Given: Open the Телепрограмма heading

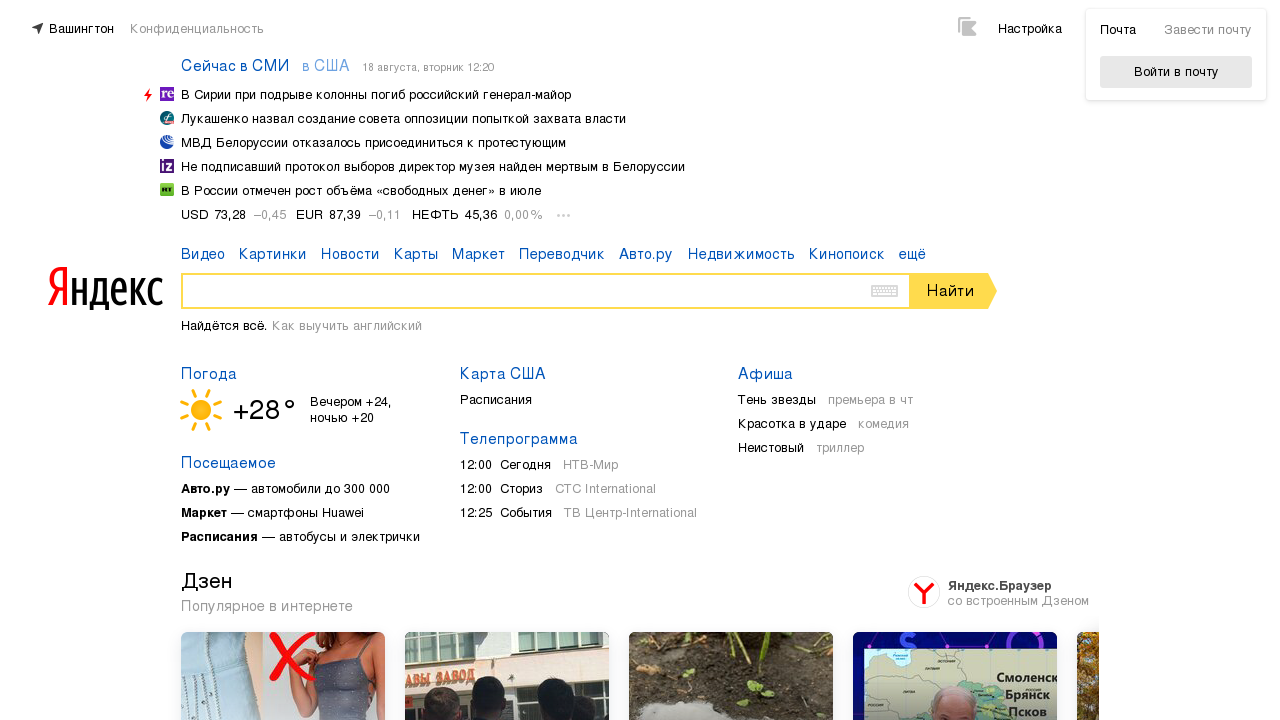Looking at the screenshot, I should click(x=519, y=439).
